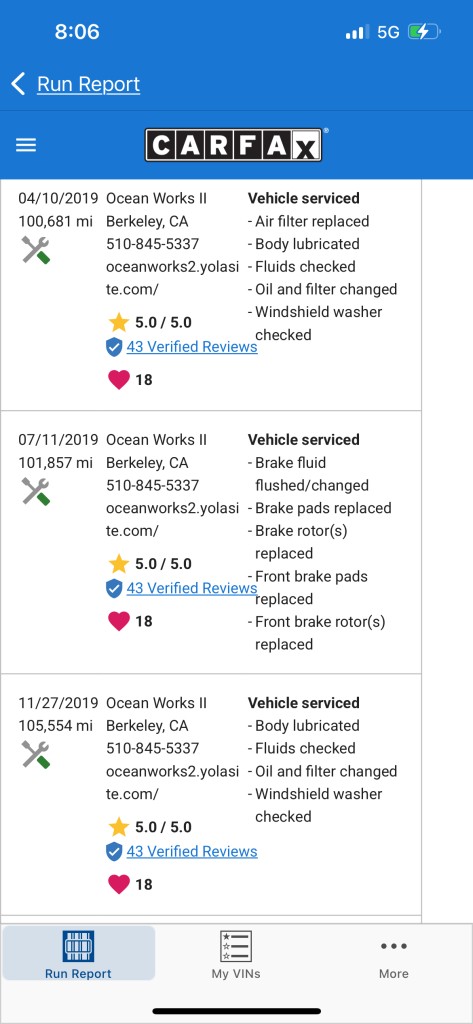Image resolution: width=473 pixels, height=1024 pixels.
Task: Tap verified shield icon on 07/11/2019 record
Action: click(x=114, y=588)
